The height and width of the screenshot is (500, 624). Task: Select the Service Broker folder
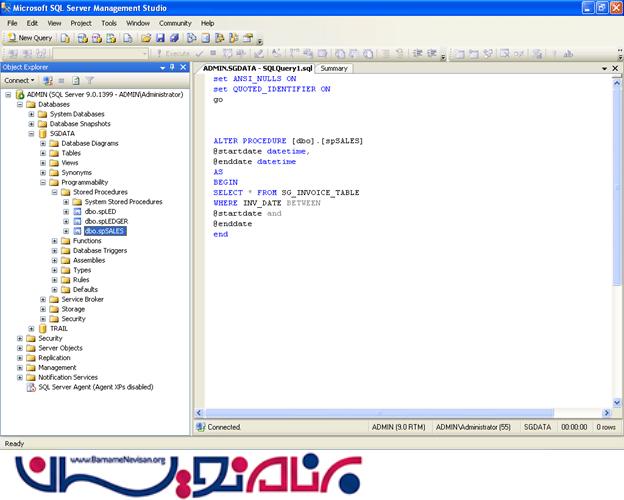[x=82, y=299]
